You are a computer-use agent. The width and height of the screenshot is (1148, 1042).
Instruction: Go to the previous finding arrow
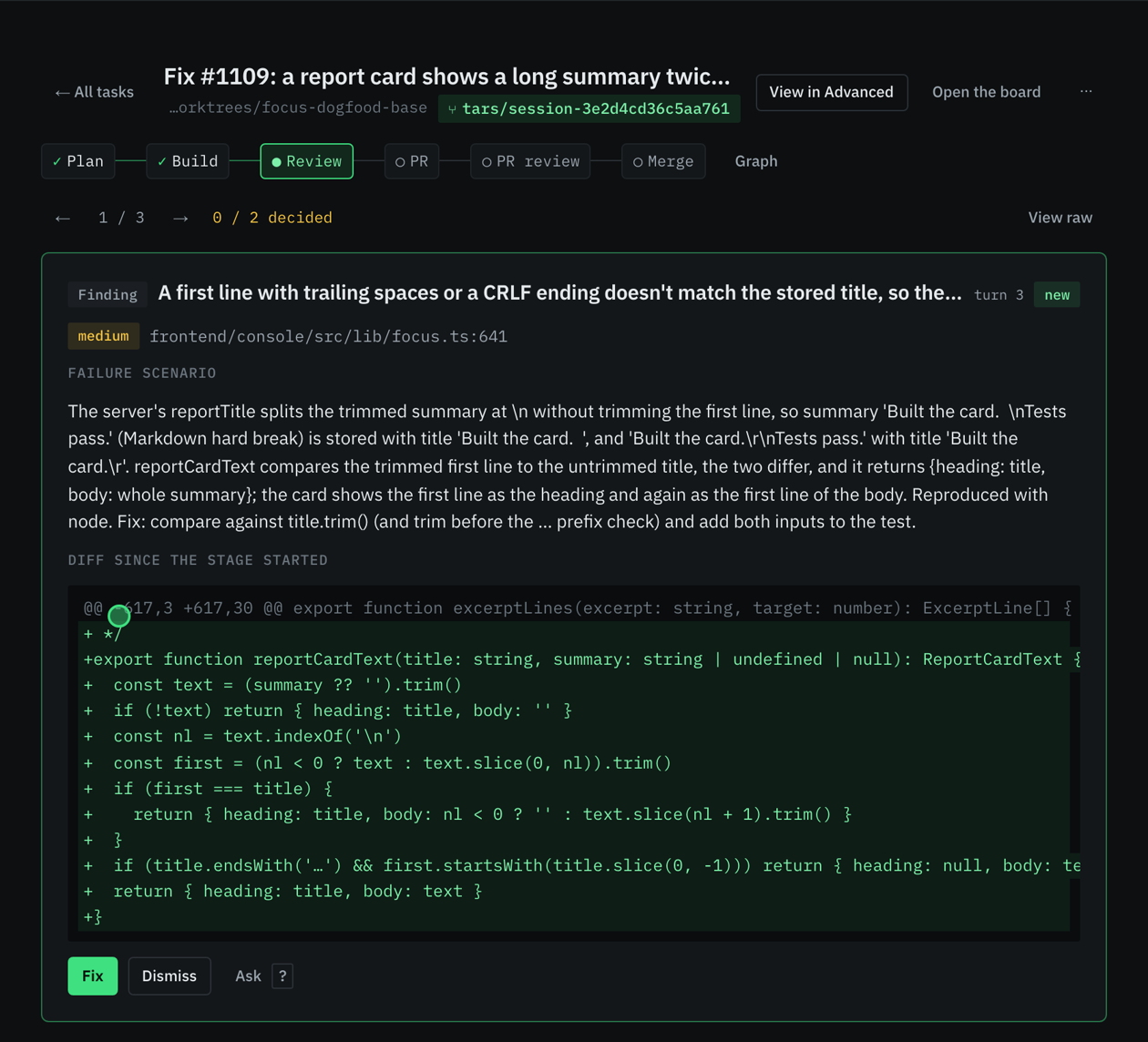[x=63, y=218]
